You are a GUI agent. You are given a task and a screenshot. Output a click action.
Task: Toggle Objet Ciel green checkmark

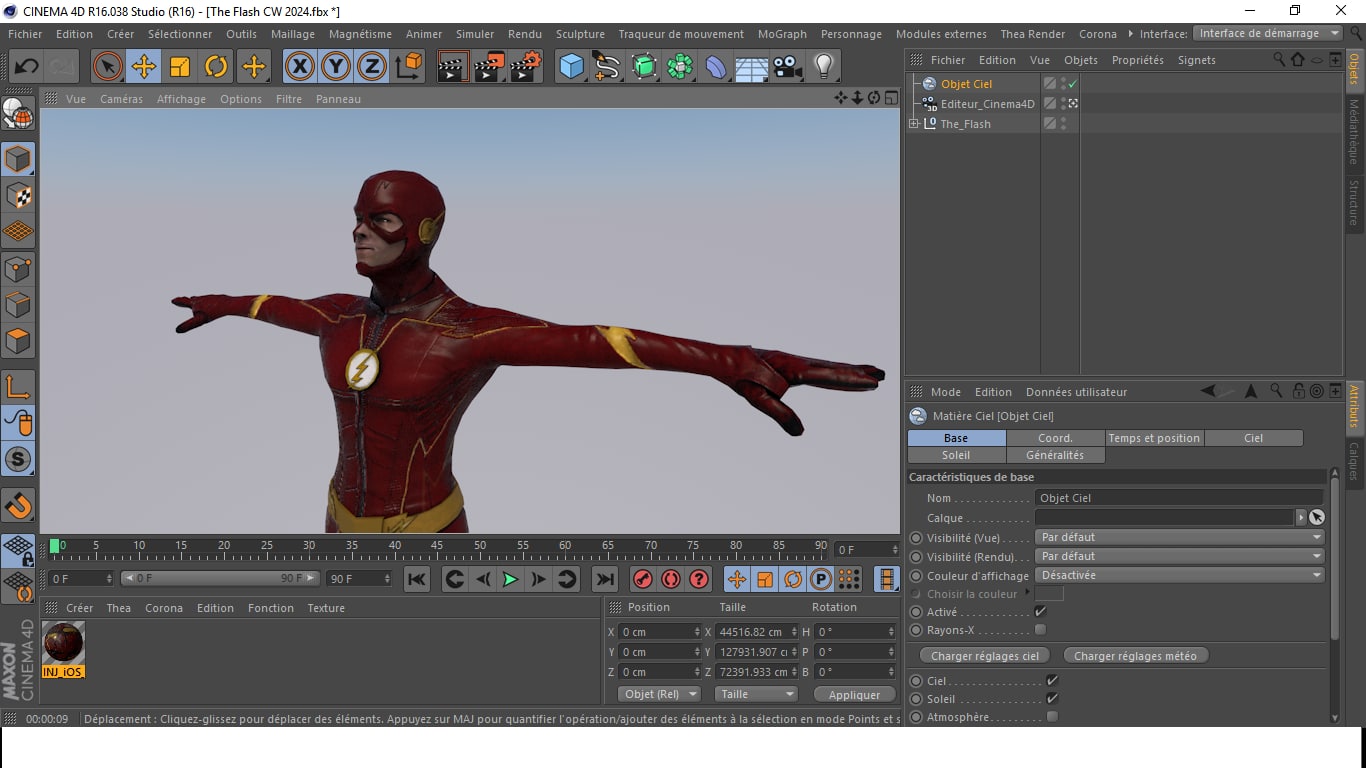1073,84
